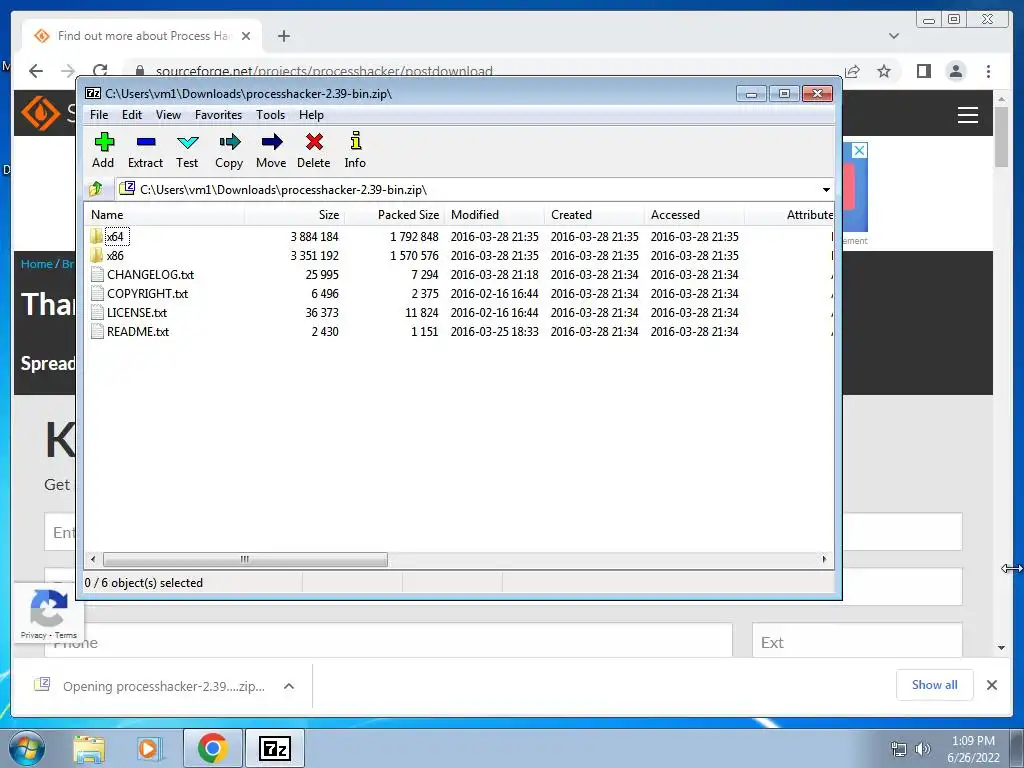The image size is (1024, 768).
Task: Click the reCAPTCHA badge logo
Action: pyautogui.click(x=48, y=608)
